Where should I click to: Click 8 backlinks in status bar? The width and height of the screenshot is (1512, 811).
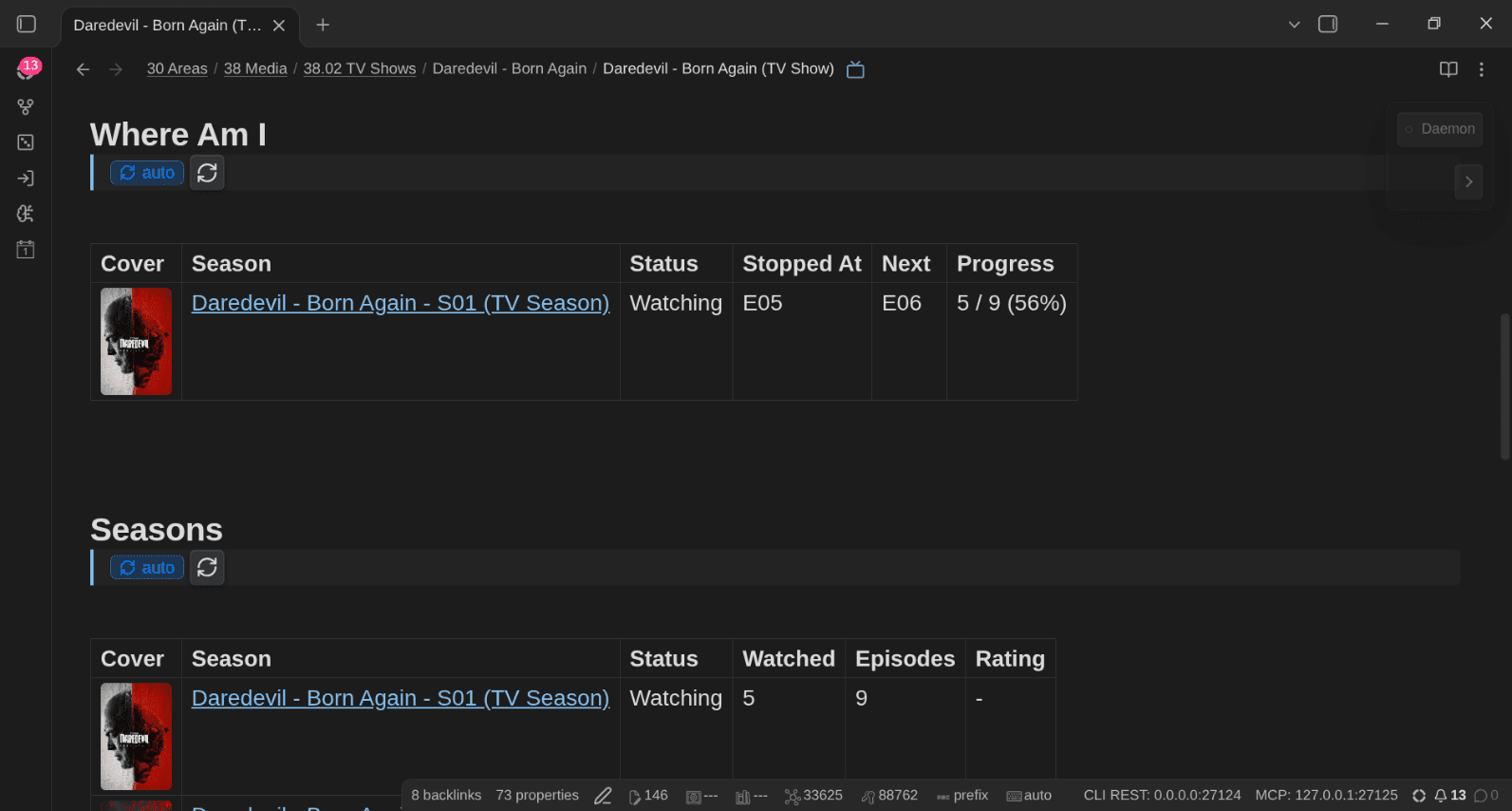tap(446, 796)
